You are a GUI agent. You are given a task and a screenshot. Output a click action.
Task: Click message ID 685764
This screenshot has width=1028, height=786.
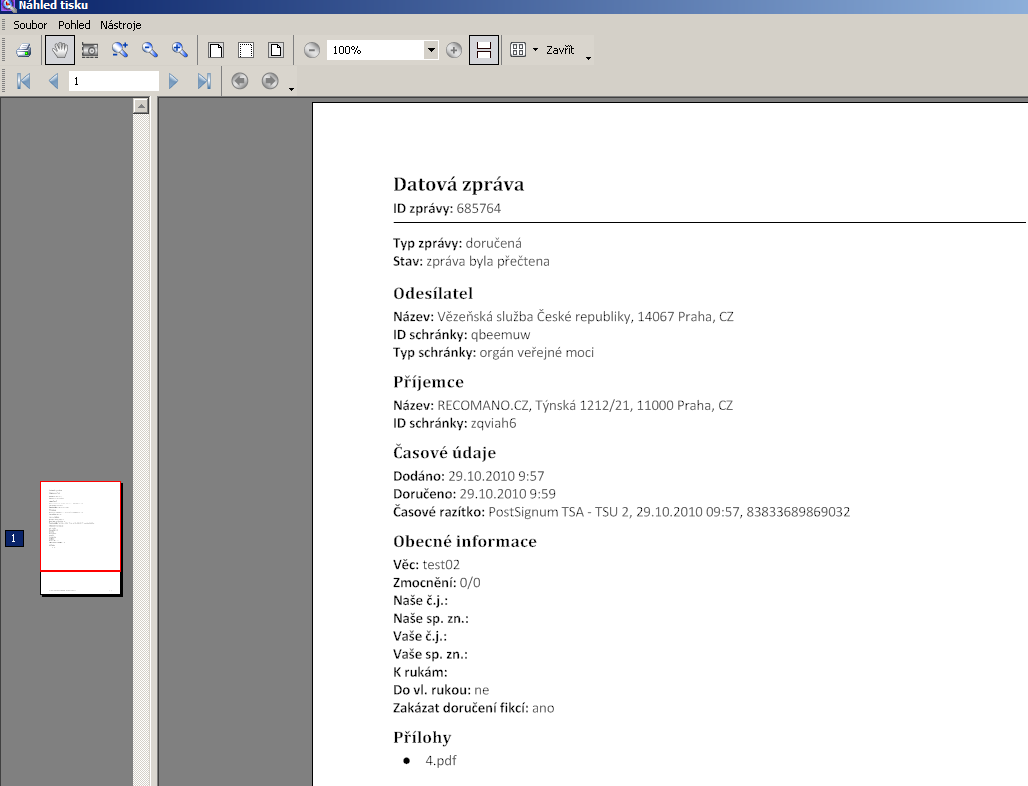tap(479, 208)
